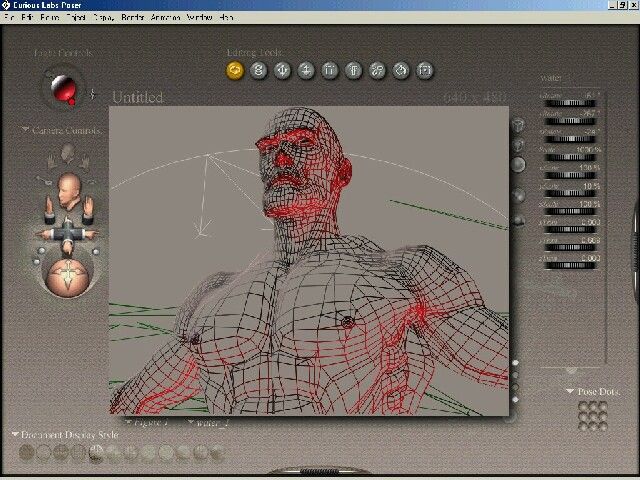Enable the Chain Break editing tool
Viewport: 640px width, 480px height.
coord(377,70)
